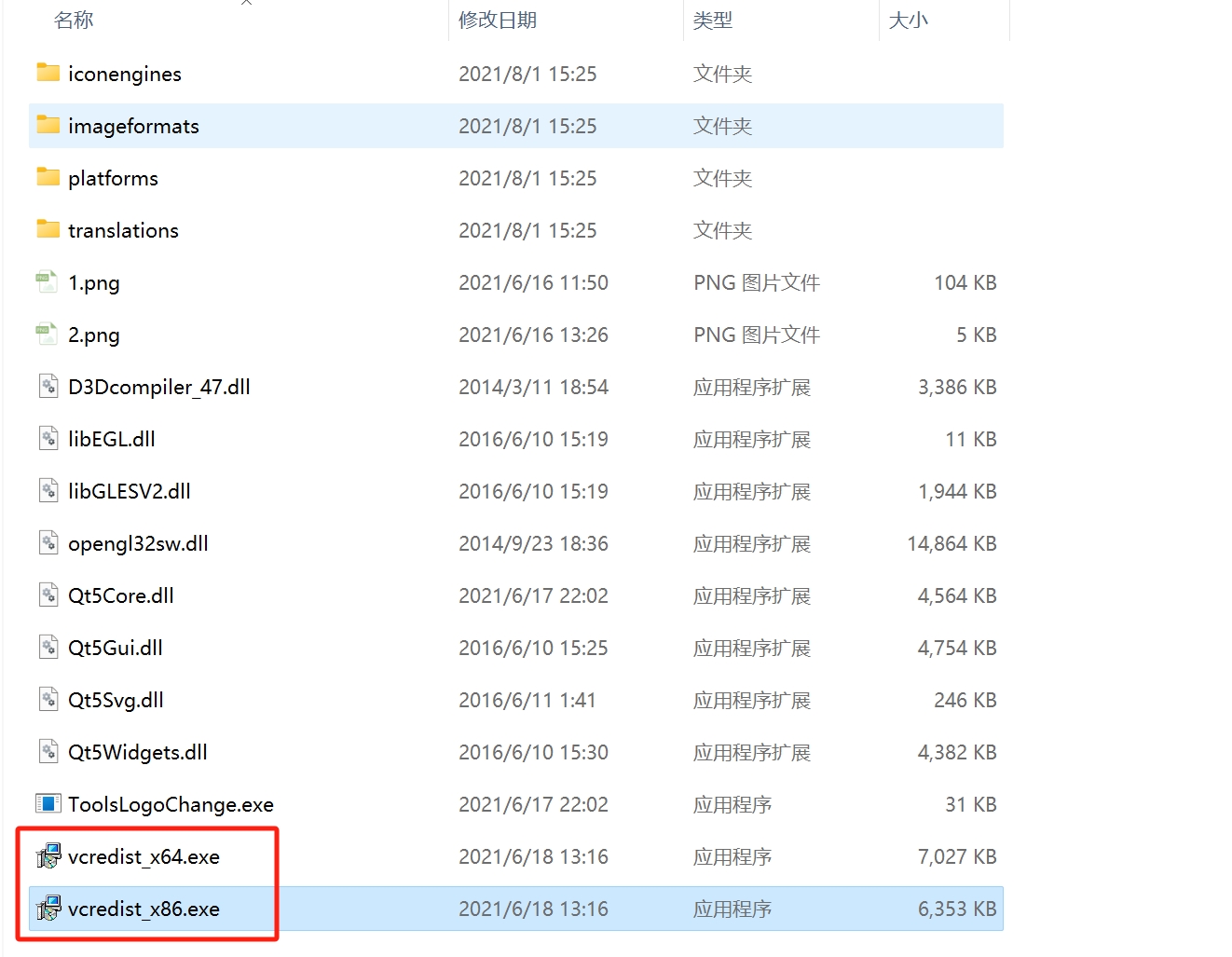
Task: Sort by 大小 column header
Action: (909, 21)
